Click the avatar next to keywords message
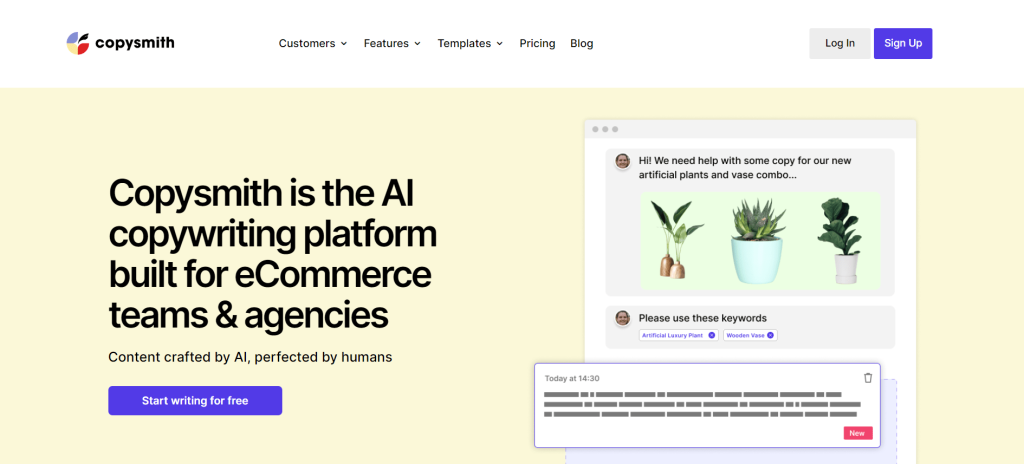 point(622,318)
